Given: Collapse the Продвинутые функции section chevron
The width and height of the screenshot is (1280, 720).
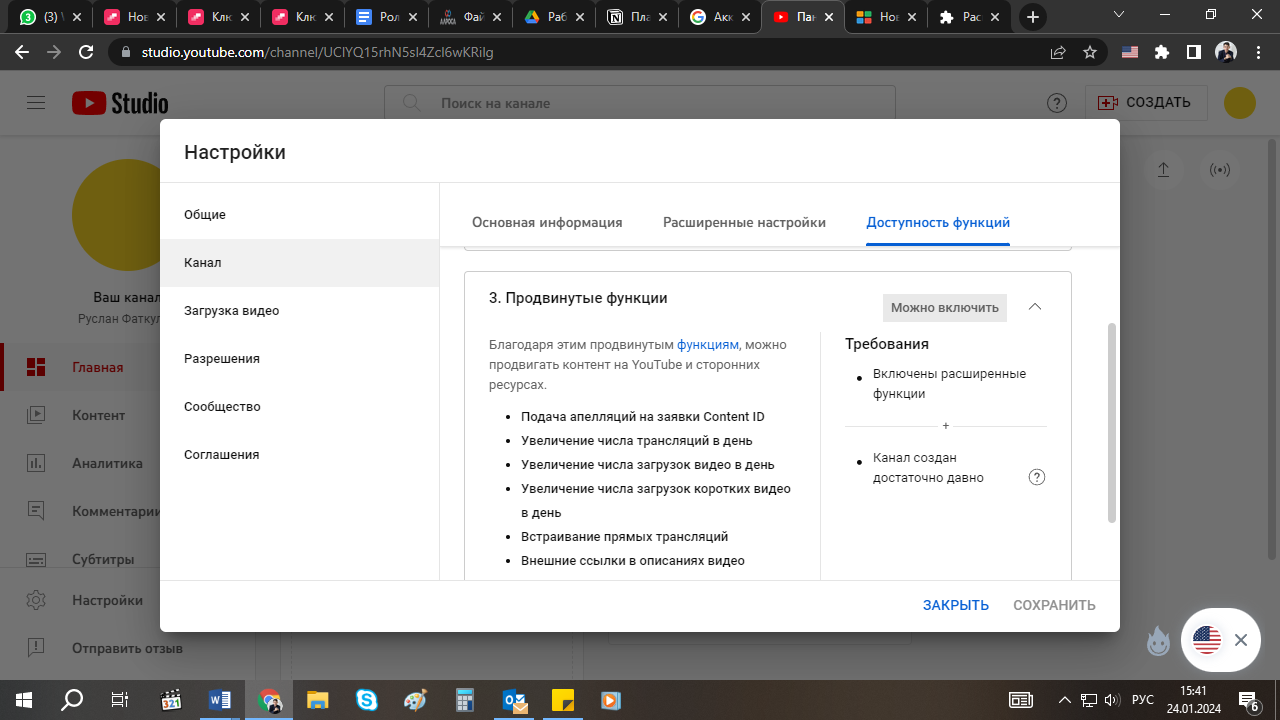Looking at the screenshot, I should 1035,307.
